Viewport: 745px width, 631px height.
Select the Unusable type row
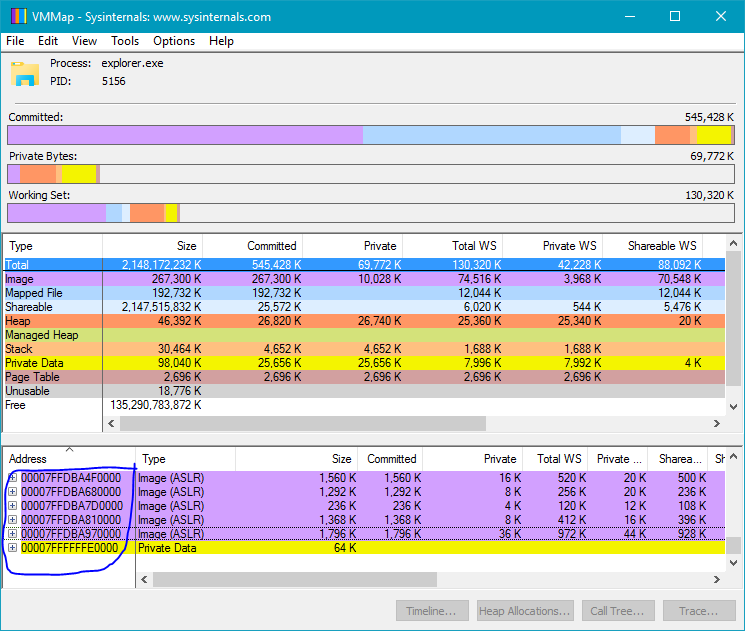[x=364, y=391]
